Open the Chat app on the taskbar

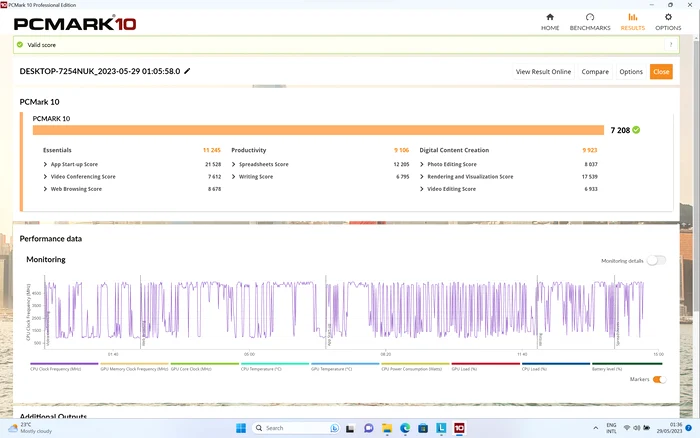368,429
